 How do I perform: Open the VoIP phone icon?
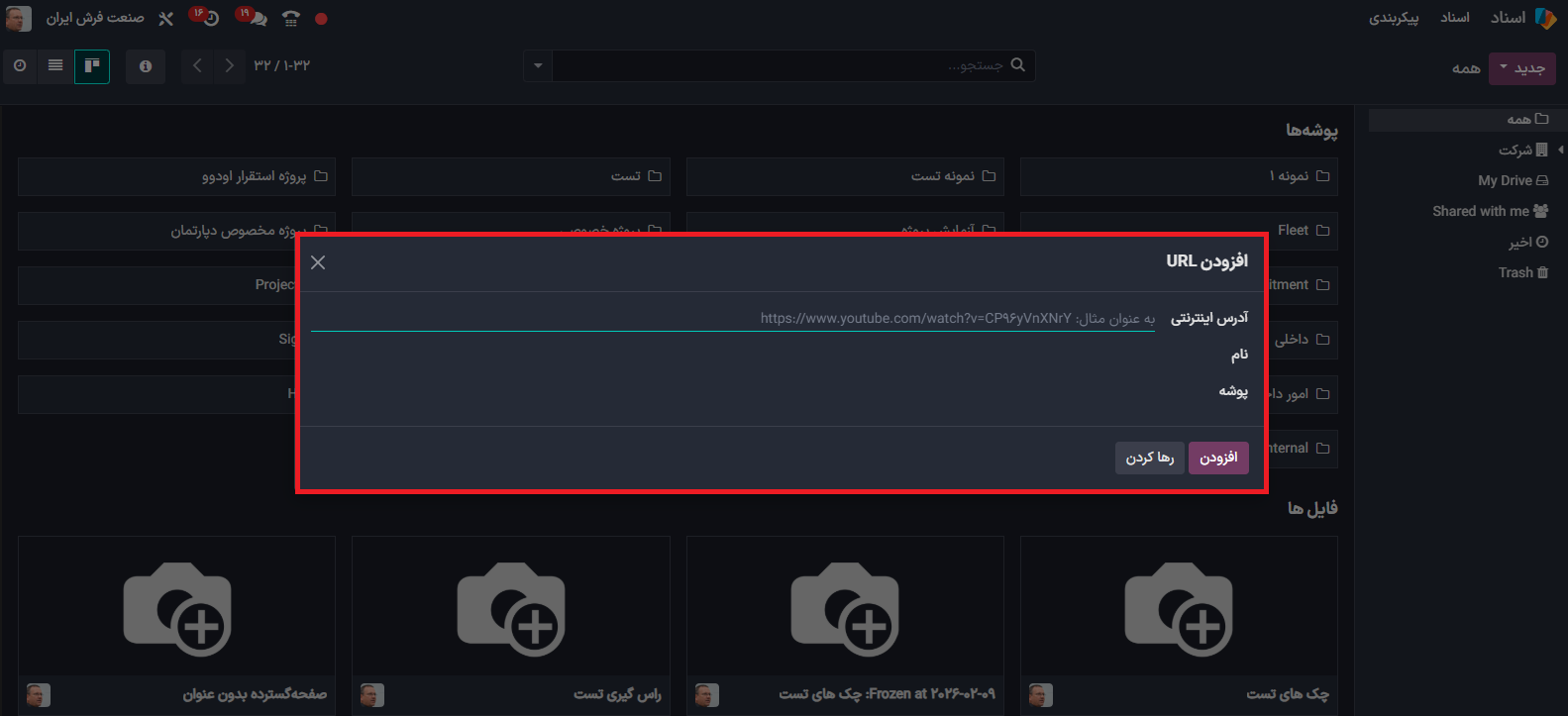tap(290, 19)
